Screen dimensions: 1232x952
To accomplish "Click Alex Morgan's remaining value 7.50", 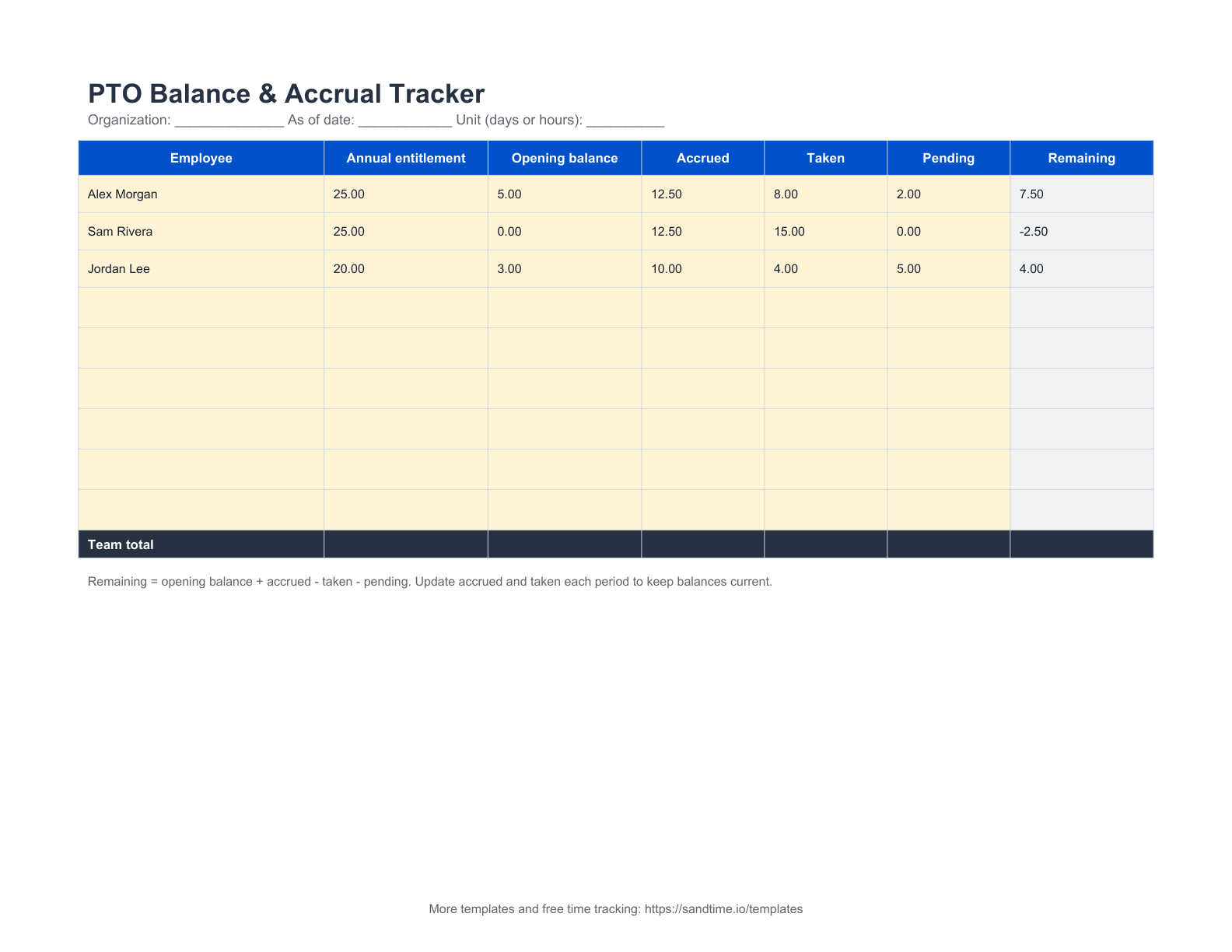I will click(x=1081, y=194).
